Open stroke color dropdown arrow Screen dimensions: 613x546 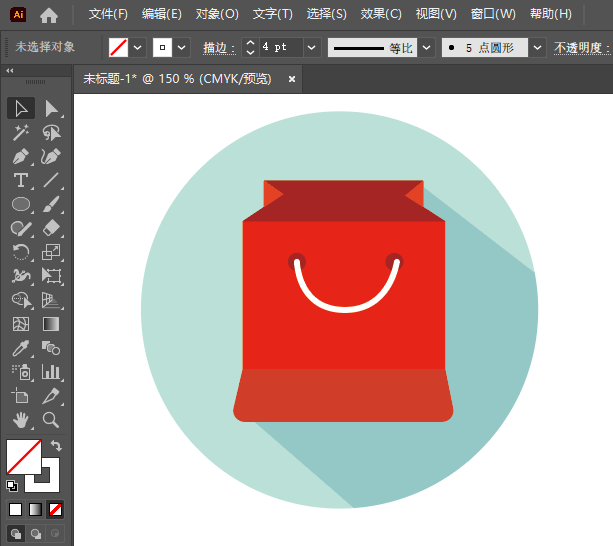coord(181,48)
